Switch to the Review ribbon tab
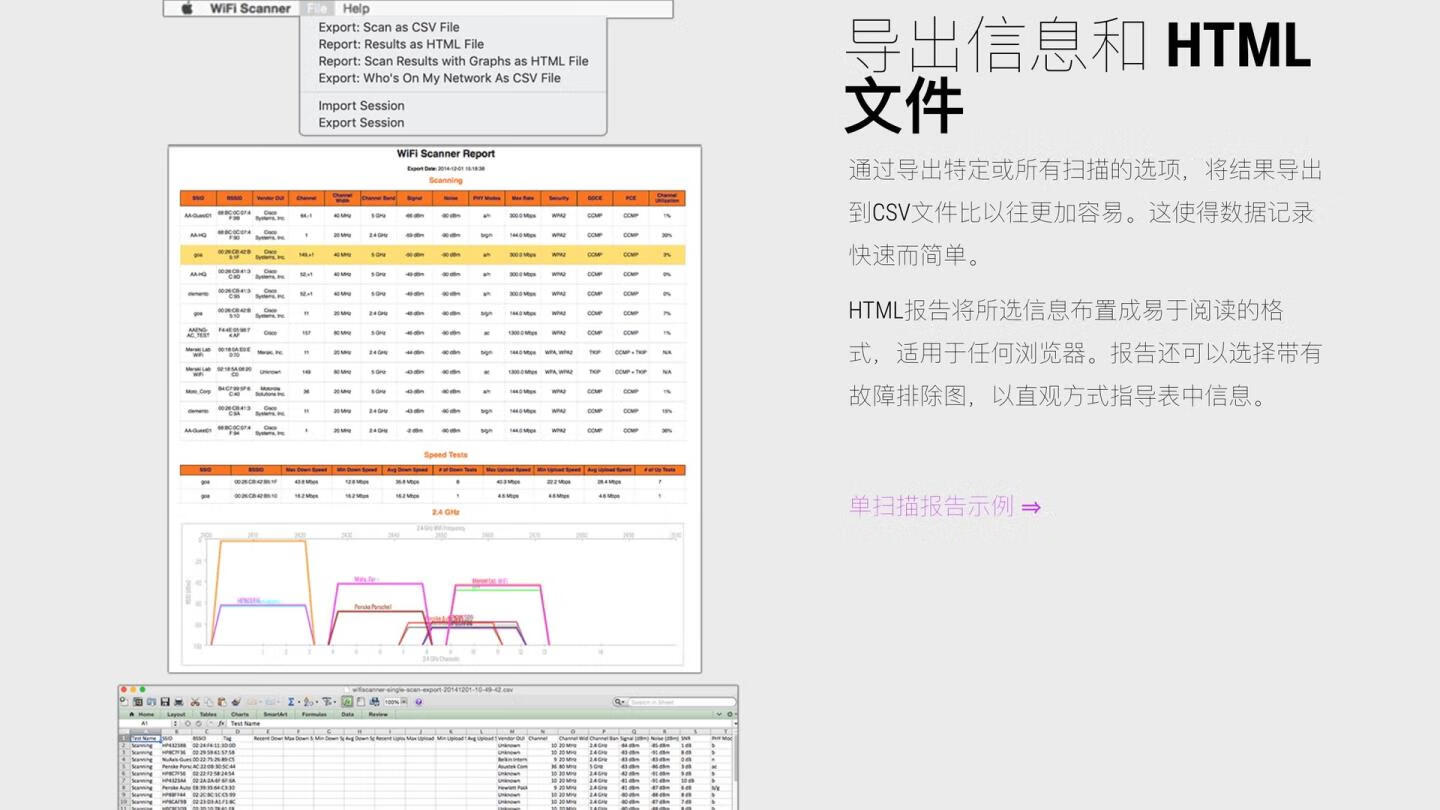 tap(378, 714)
